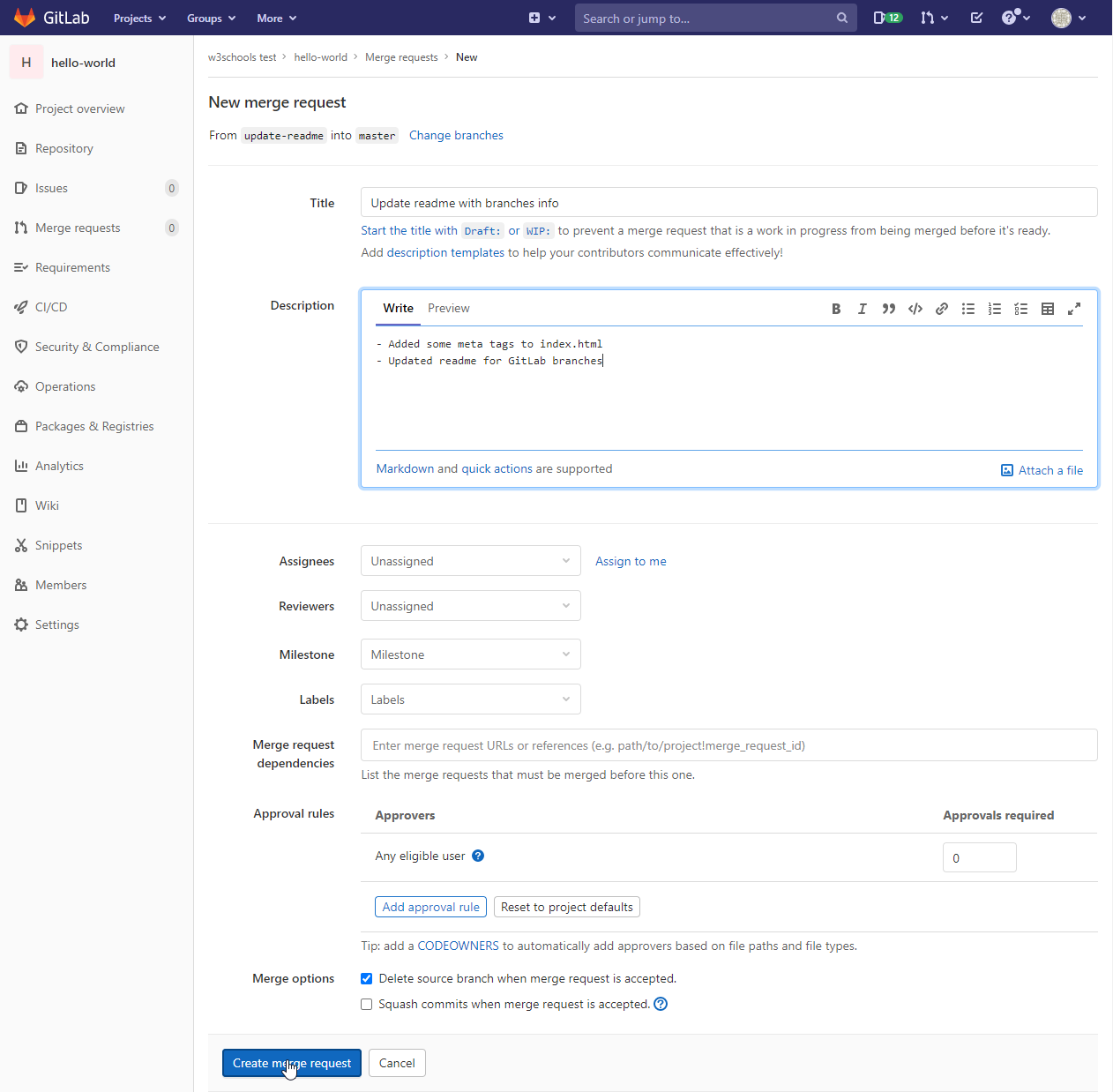This screenshot has width=1113, height=1092.
Task: Expand the Milestone dropdown
Action: click(x=470, y=654)
